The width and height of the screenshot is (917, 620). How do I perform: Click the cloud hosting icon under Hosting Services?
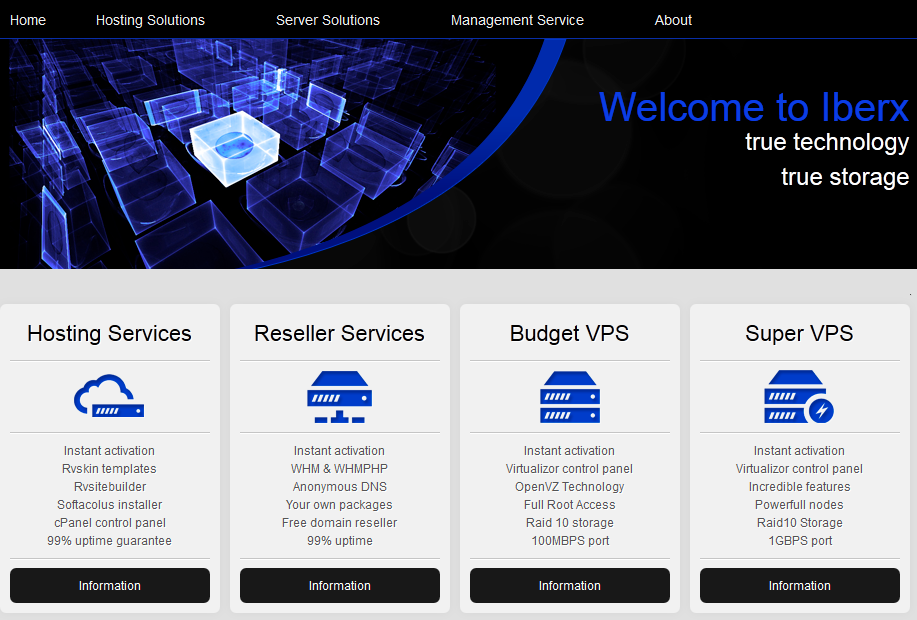tap(109, 396)
